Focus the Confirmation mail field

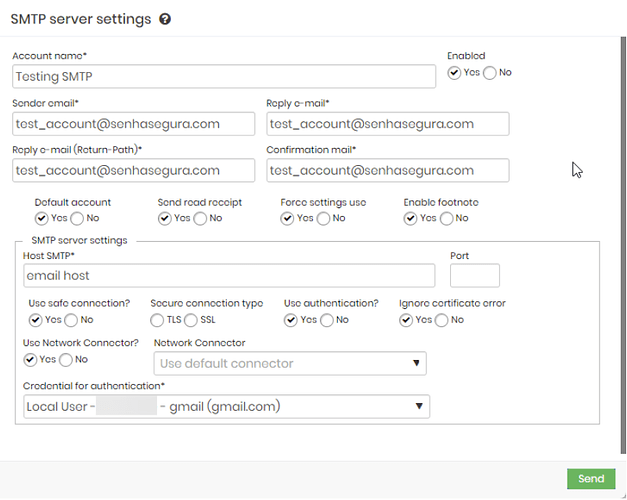click(x=388, y=170)
